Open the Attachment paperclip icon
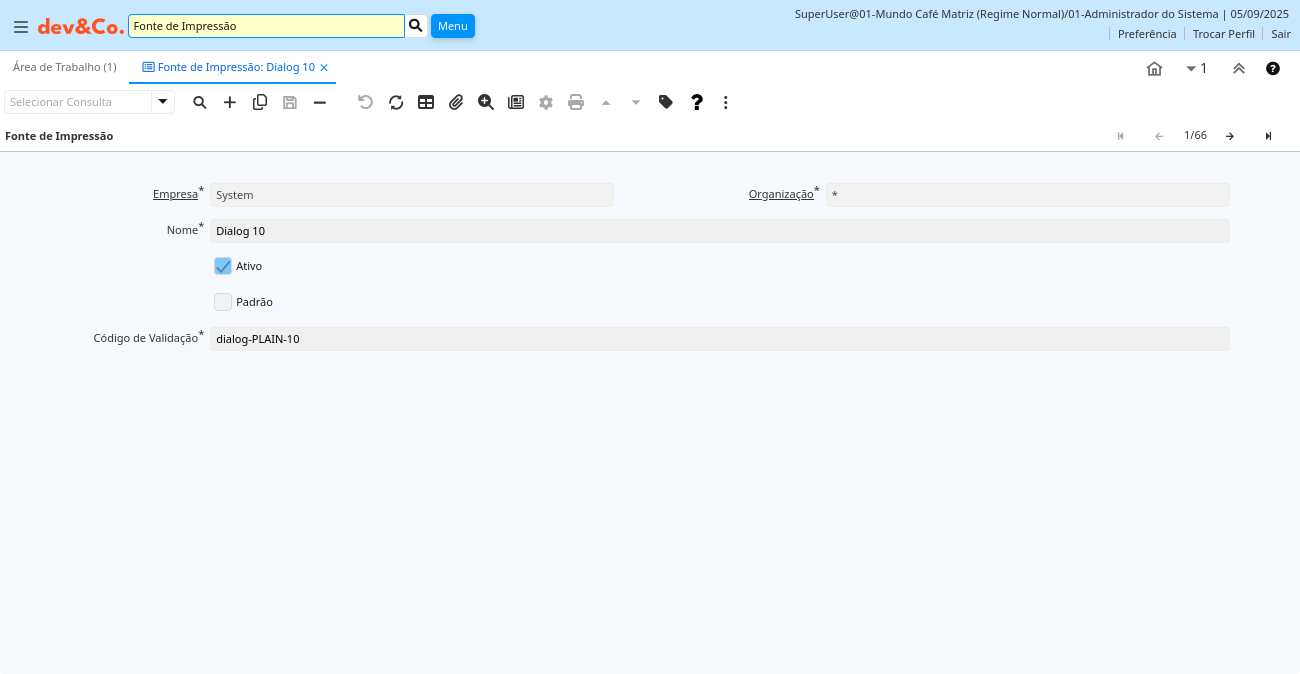Viewport: 1300px width, 674px height. pyautogui.click(x=456, y=102)
